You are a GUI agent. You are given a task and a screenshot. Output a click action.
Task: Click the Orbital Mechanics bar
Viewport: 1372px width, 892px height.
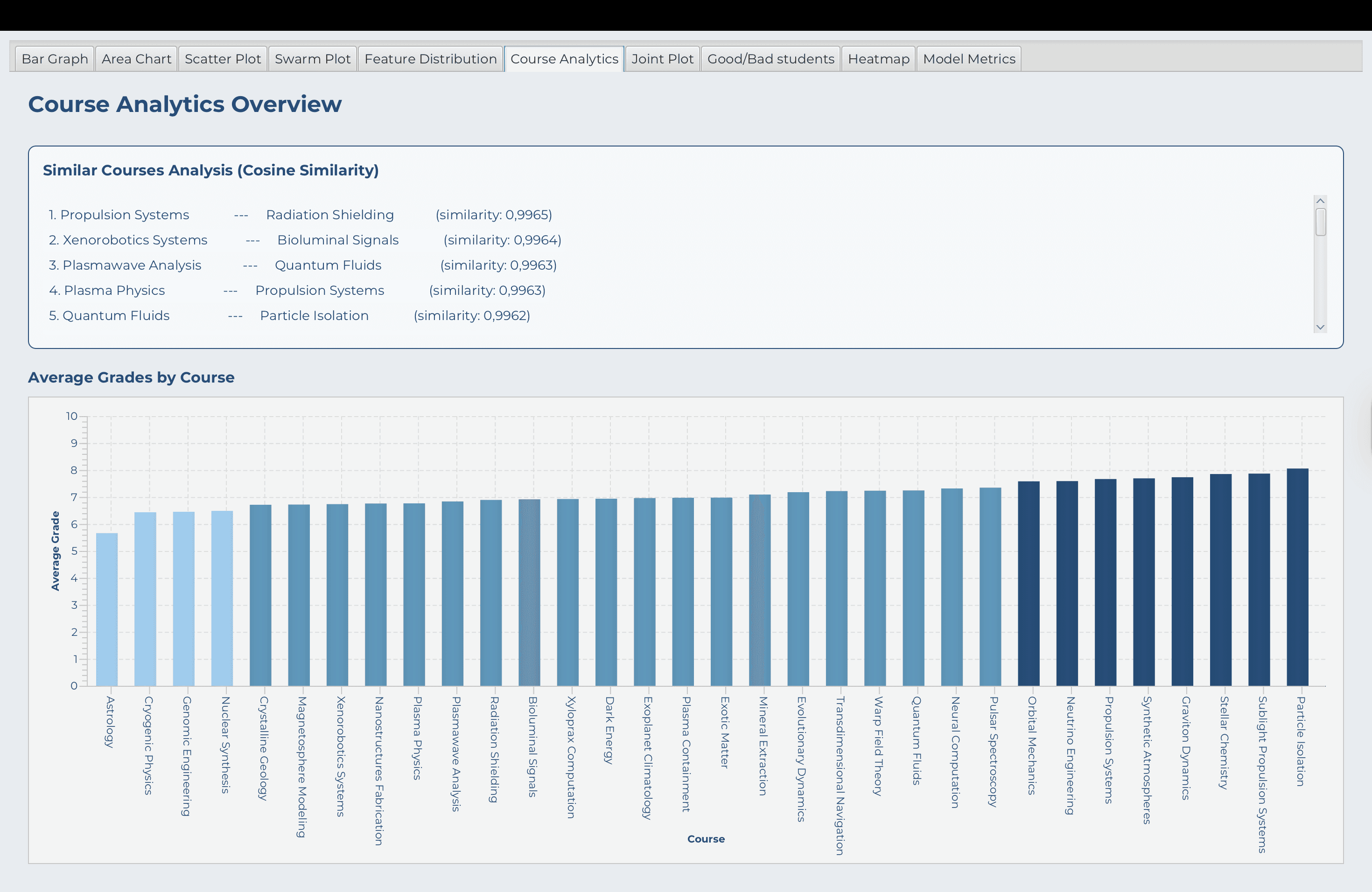[x=1029, y=583]
